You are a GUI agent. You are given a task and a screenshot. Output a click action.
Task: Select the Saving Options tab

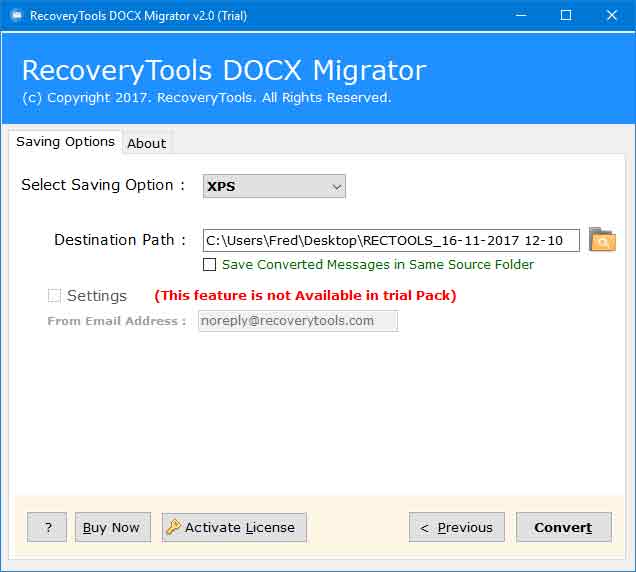[65, 142]
